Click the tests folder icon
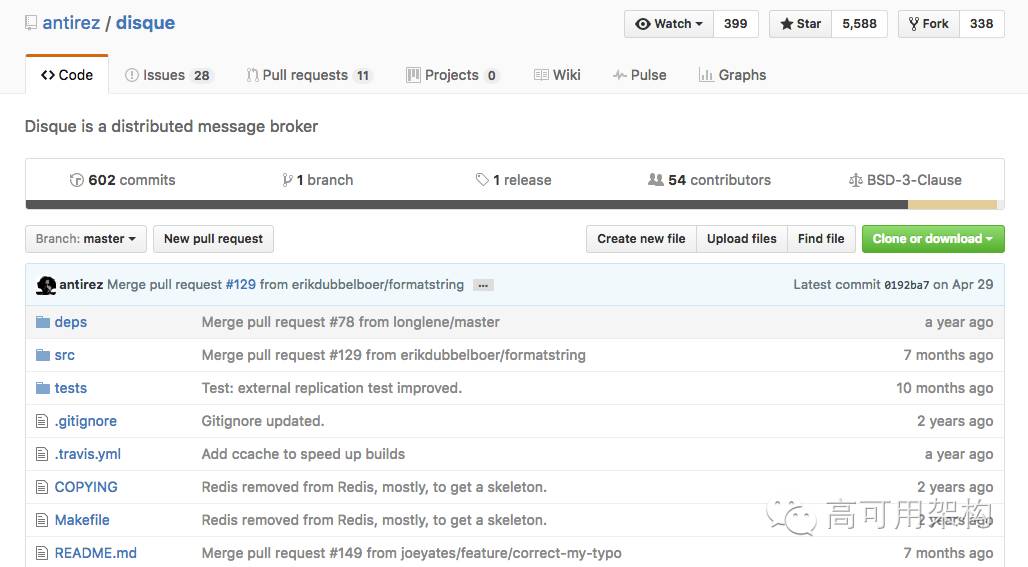The height and width of the screenshot is (567, 1028). (43, 388)
